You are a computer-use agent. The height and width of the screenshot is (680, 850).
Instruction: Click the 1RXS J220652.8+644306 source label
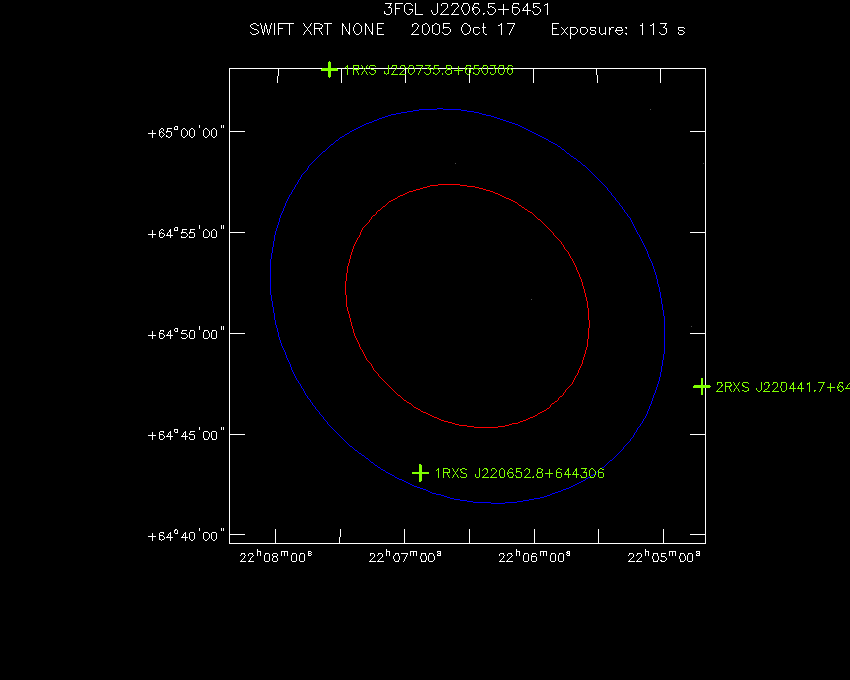[x=520, y=473]
